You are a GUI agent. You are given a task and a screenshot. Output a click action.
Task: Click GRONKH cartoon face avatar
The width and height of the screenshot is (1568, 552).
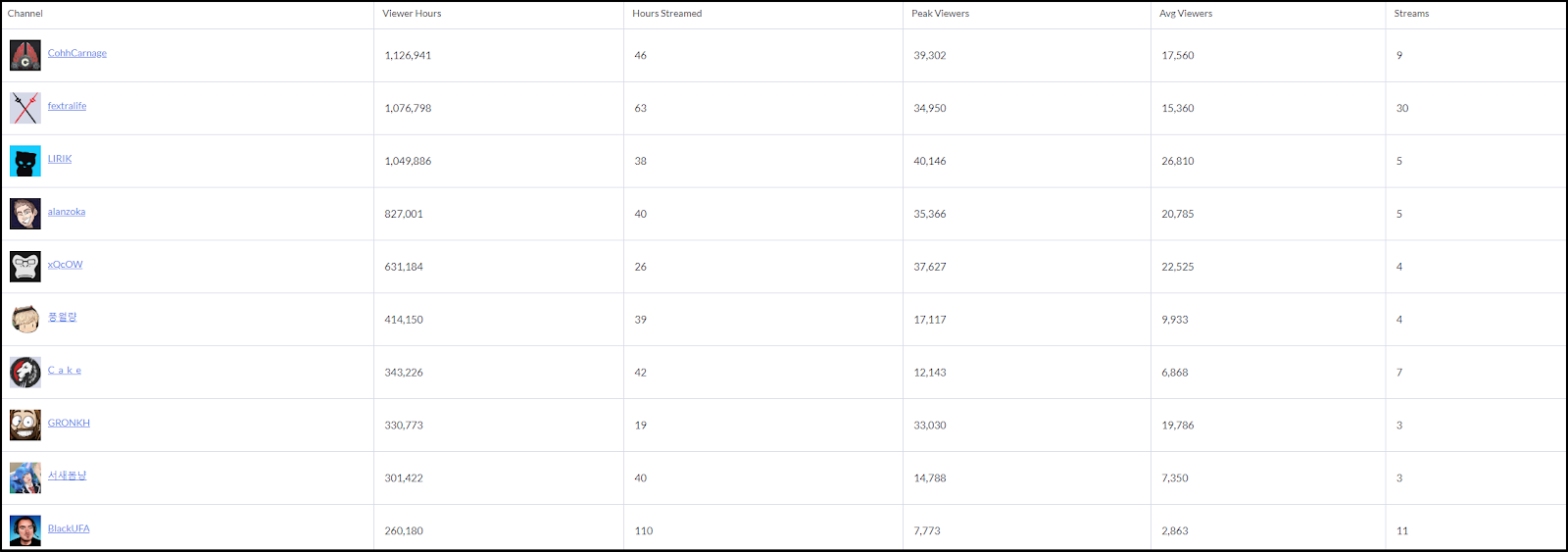click(25, 426)
